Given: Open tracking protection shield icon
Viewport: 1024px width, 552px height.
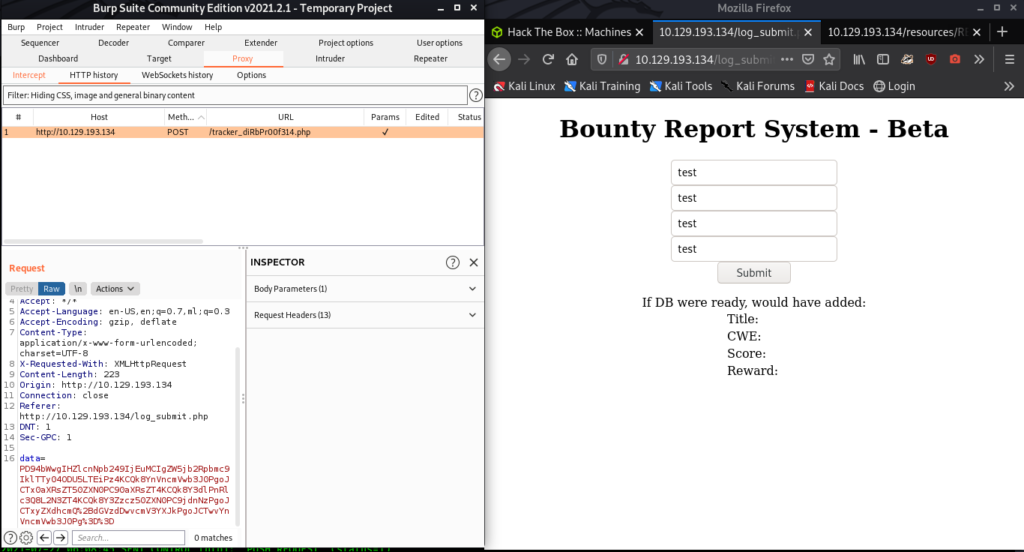Looking at the screenshot, I should tap(601, 59).
